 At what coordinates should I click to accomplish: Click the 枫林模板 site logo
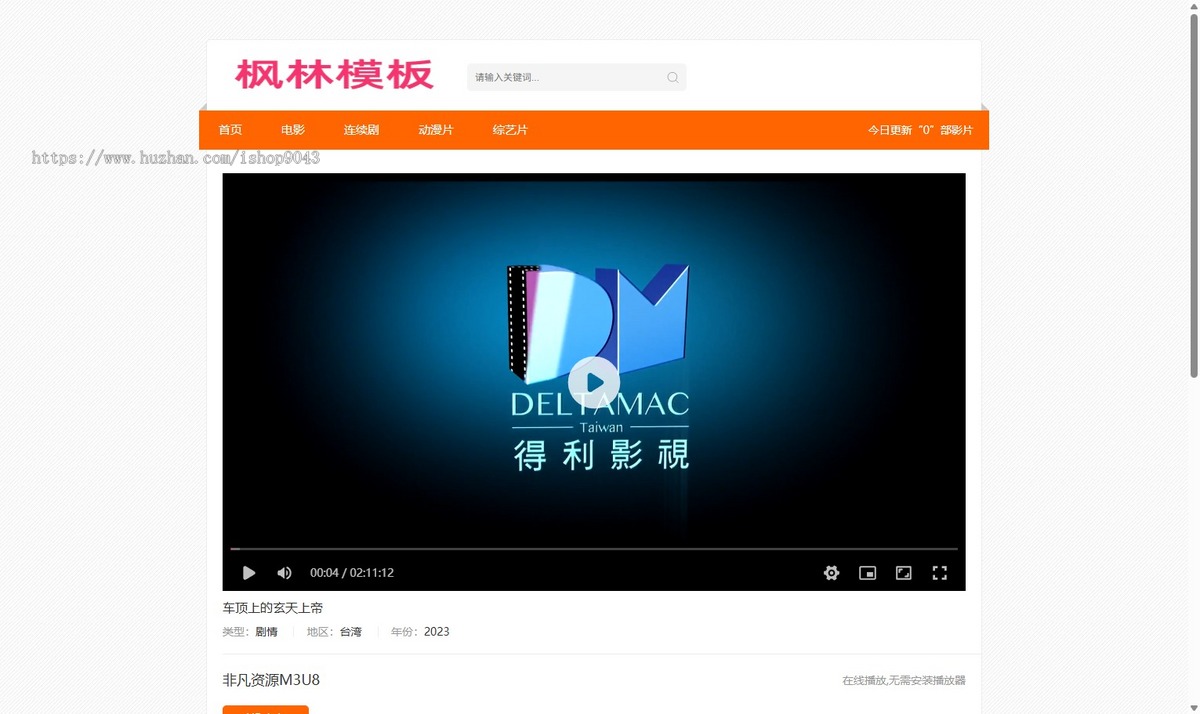(x=334, y=75)
